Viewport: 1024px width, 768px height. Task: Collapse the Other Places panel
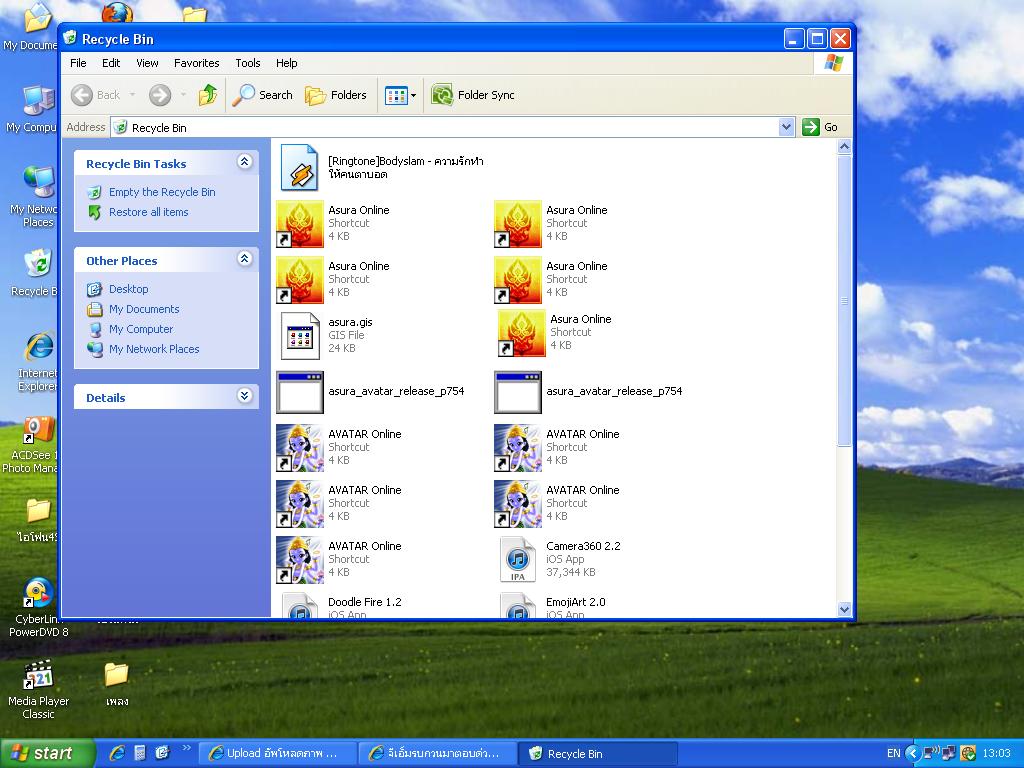(244, 259)
